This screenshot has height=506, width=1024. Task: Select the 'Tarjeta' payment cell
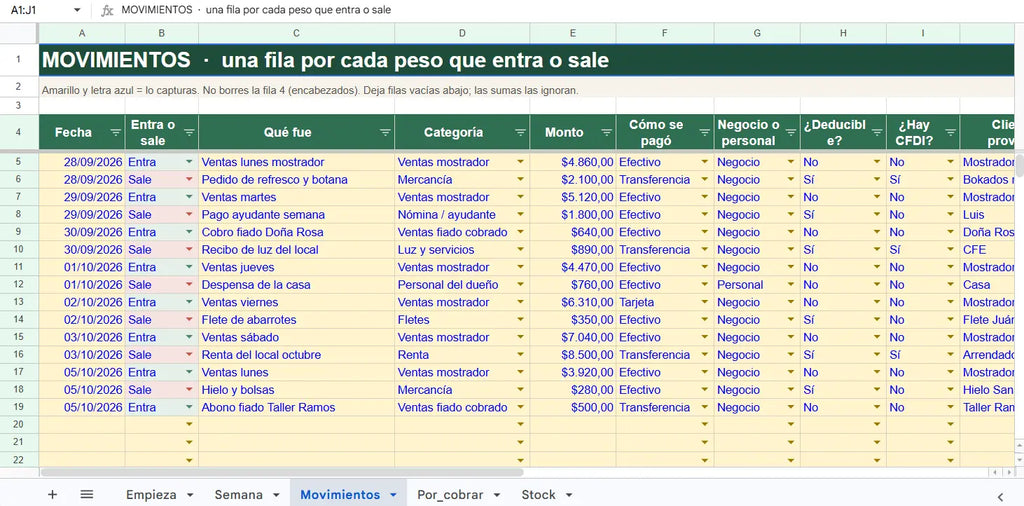click(665, 302)
